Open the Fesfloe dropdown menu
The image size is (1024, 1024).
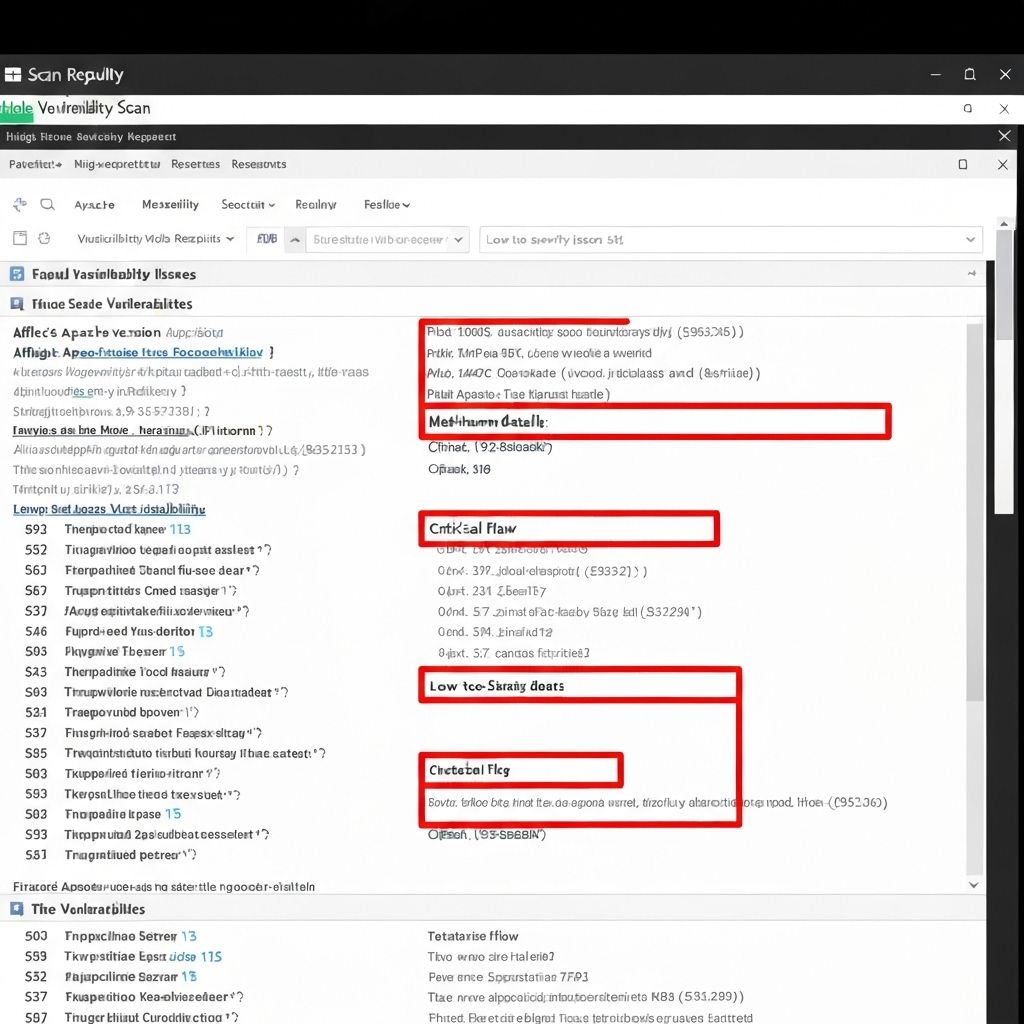click(387, 205)
